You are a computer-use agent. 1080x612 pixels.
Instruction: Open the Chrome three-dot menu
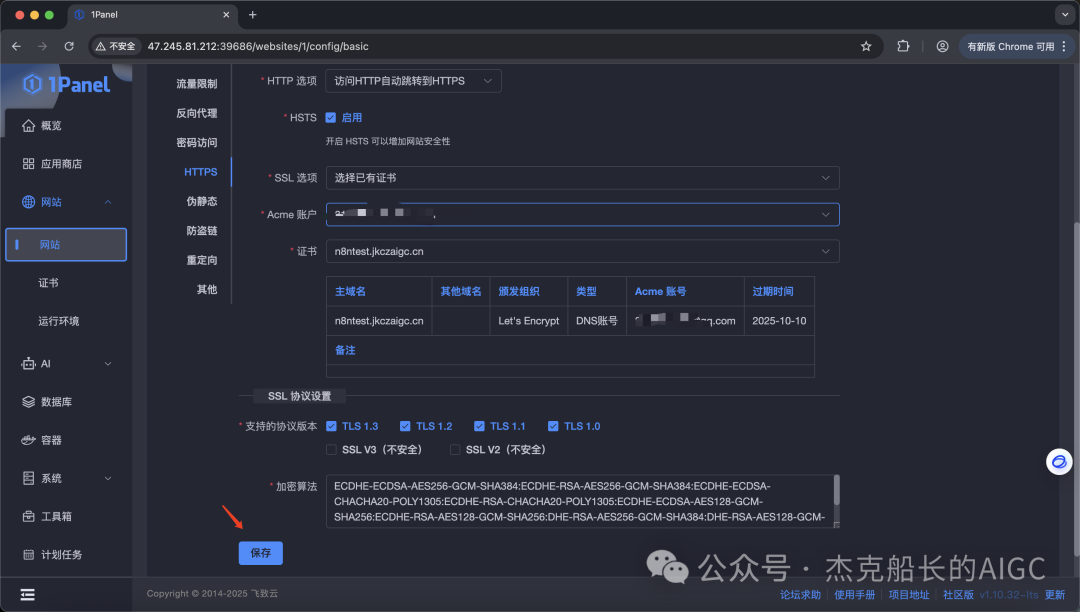pos(1064,46)
